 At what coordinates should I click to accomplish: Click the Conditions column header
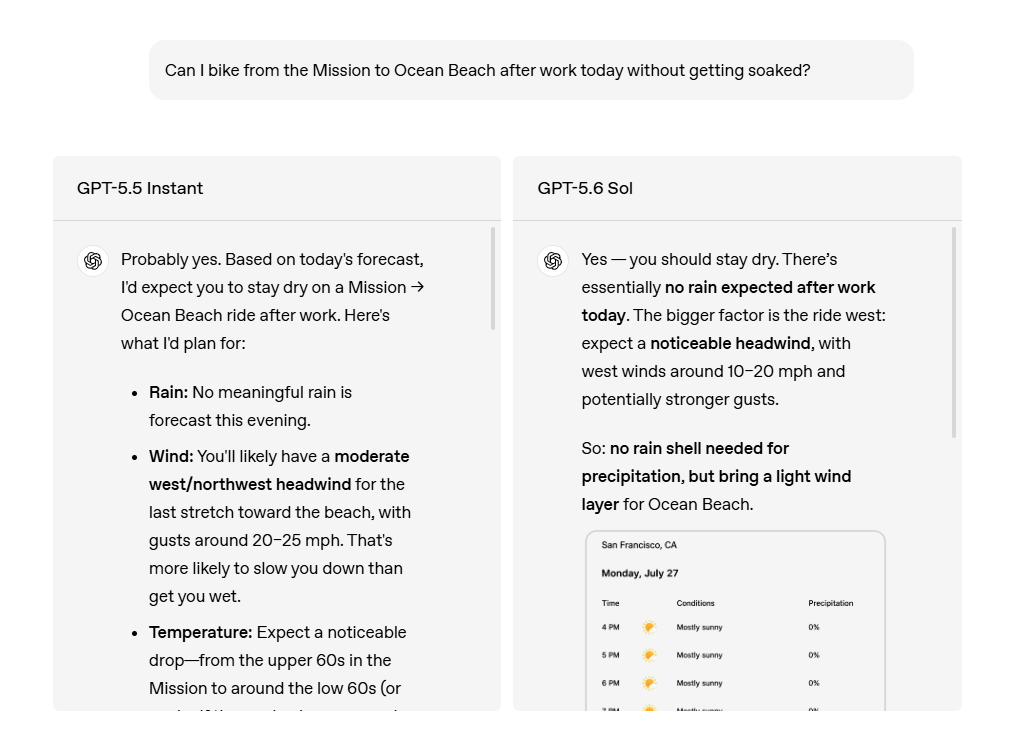(695, 603)
